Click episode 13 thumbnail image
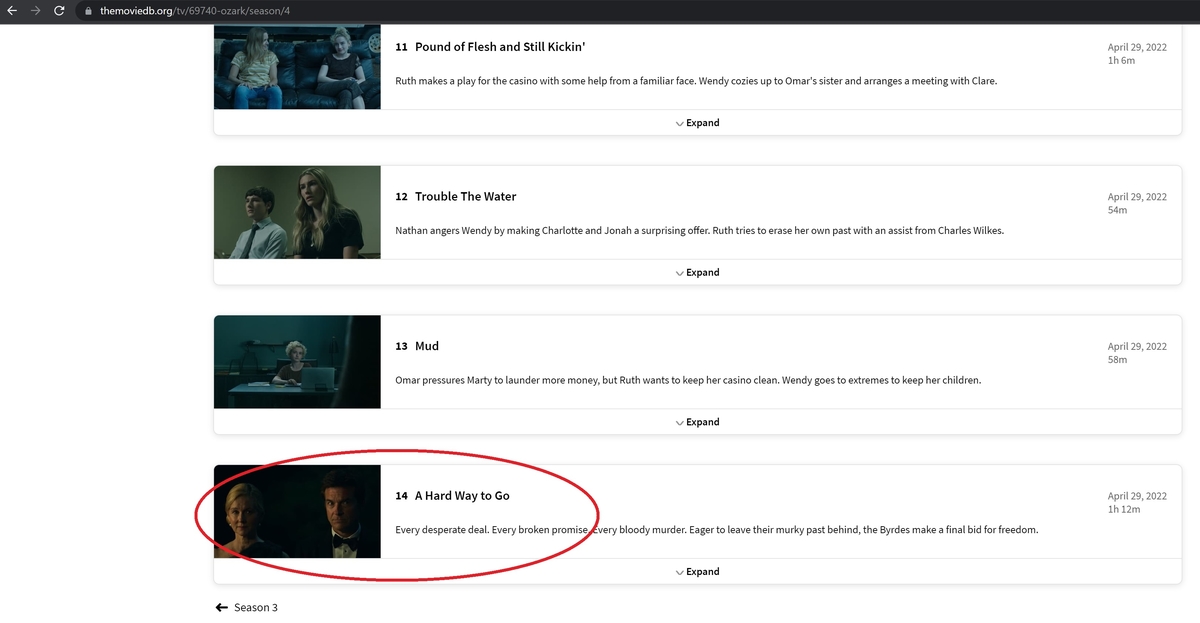Image resolution: width=1200 pixels, height=623 pixels. click(x=297, y=362)
